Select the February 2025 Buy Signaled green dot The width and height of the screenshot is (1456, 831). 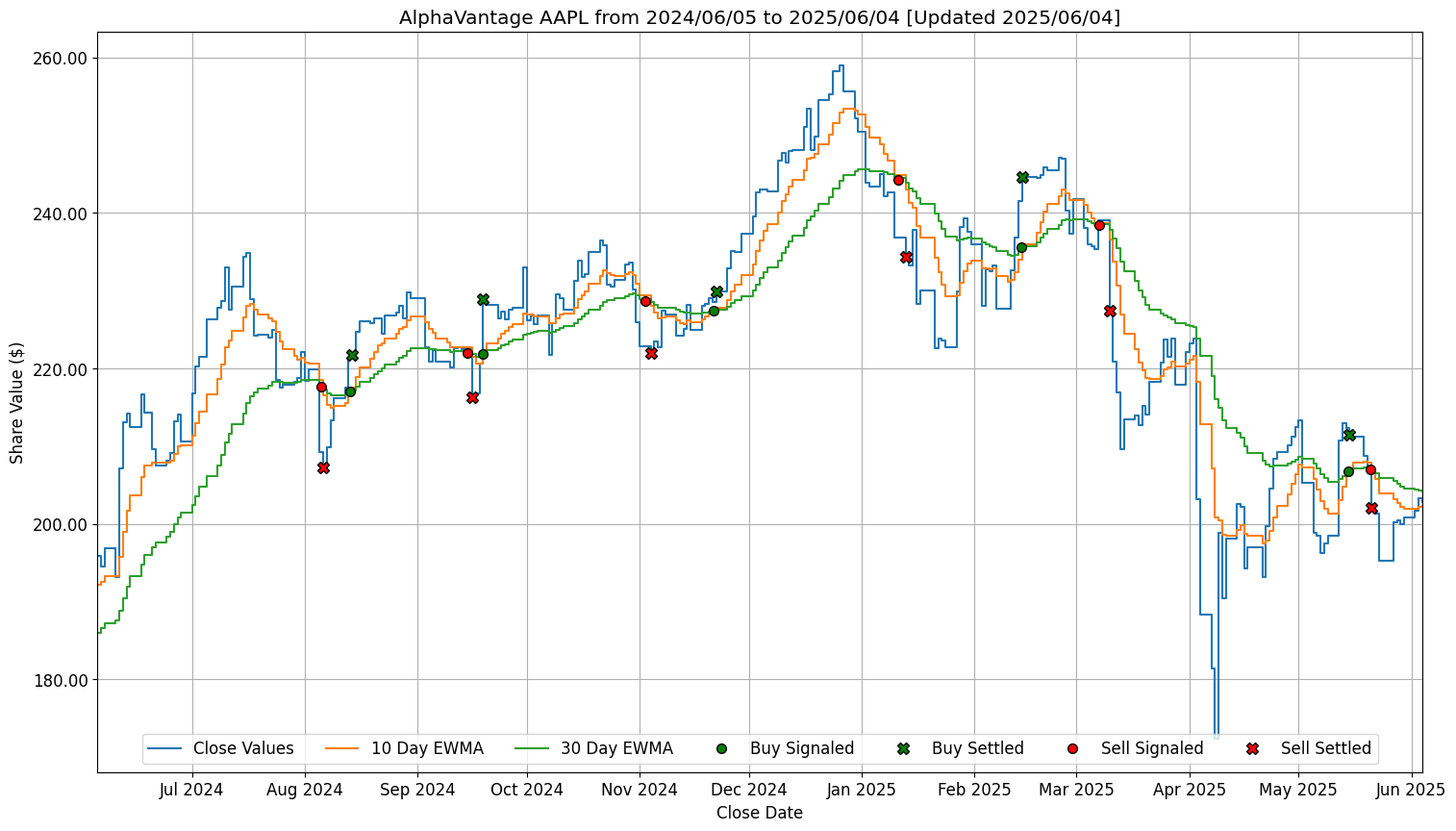coord(1021,247)
